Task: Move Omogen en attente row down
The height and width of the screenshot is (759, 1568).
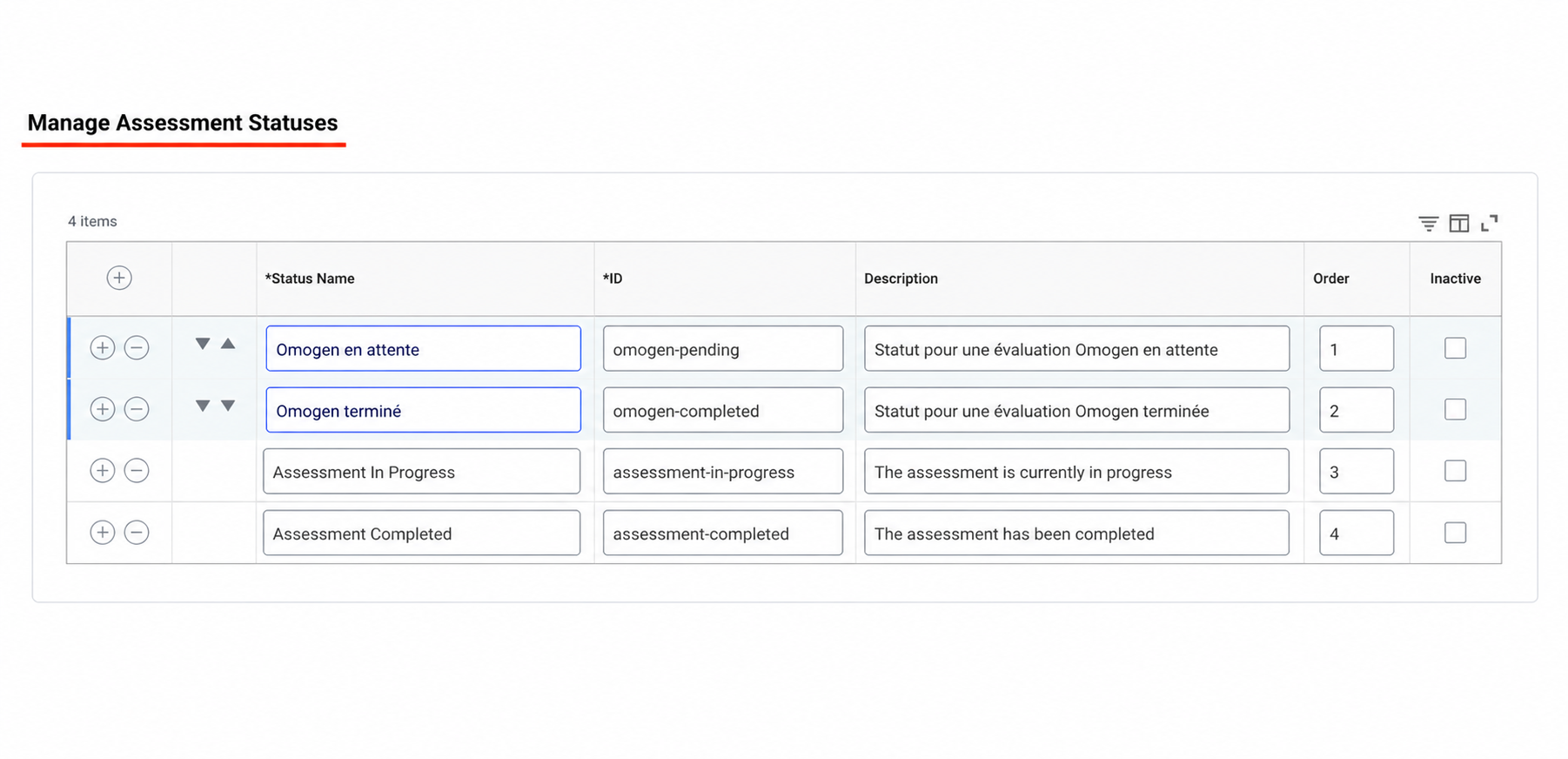Action: pyautogui.click(x=203, y=344)
